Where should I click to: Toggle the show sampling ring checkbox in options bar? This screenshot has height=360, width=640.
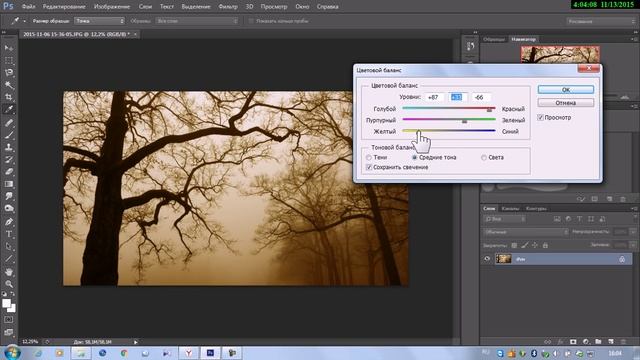251,21
